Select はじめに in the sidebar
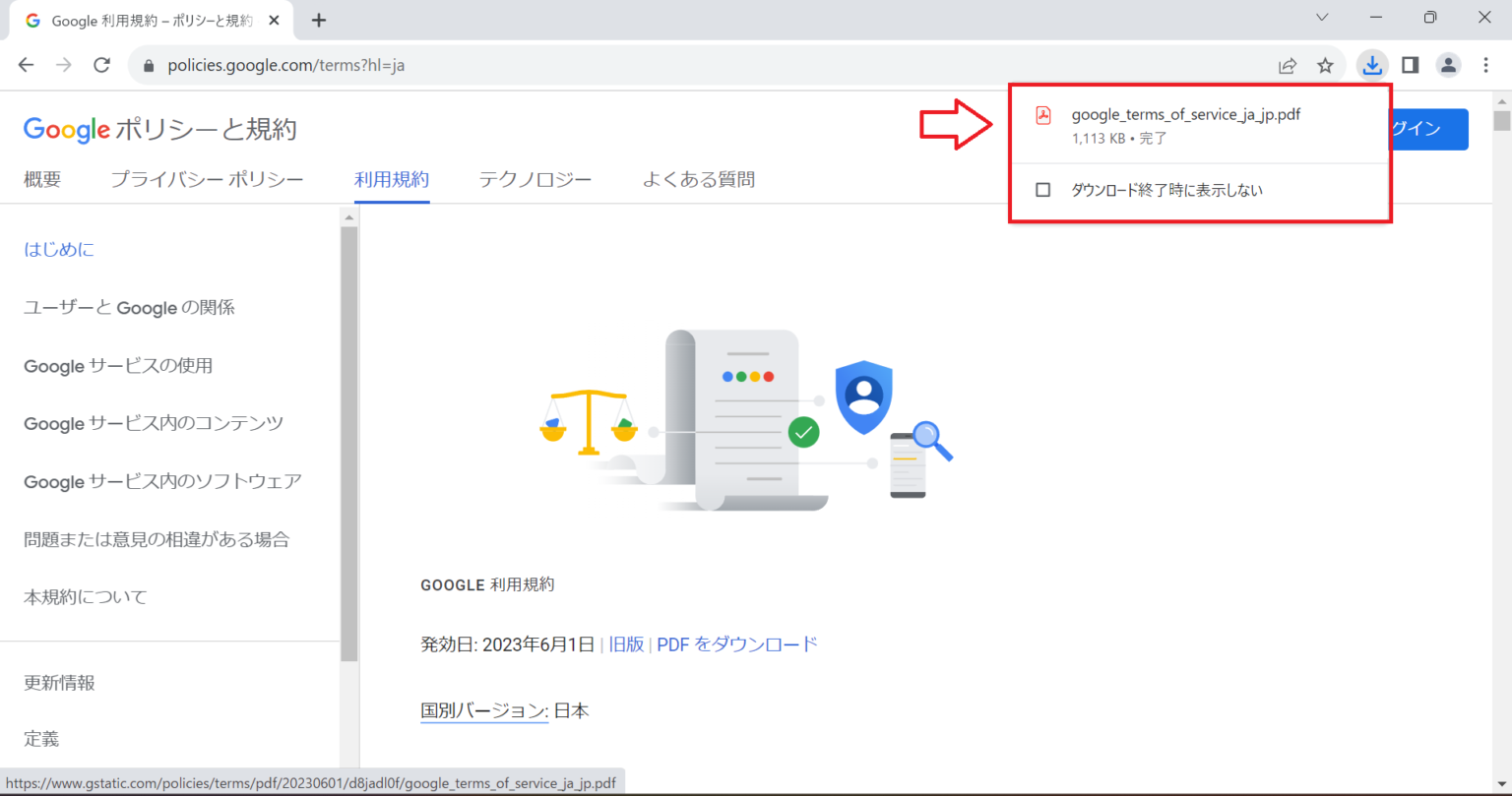This screenshot has height=796, width=1512. click(58, 249)
